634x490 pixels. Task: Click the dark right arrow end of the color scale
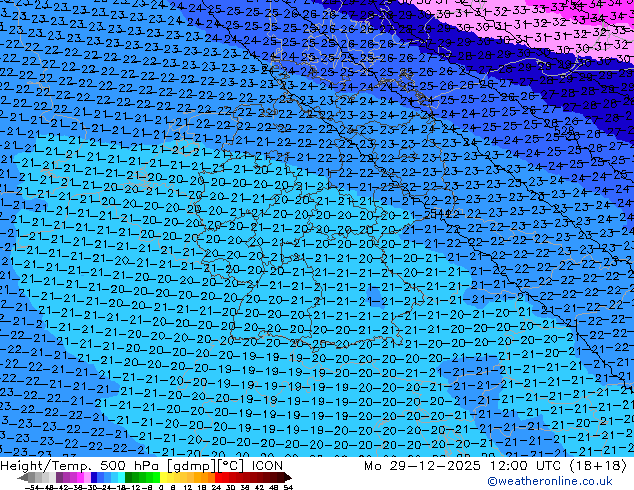tap(288, 477)
